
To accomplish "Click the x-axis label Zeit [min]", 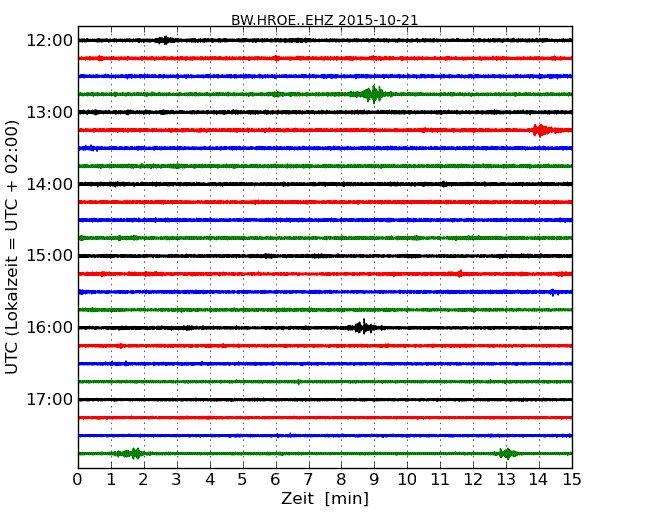I will [x=325, y=498].
